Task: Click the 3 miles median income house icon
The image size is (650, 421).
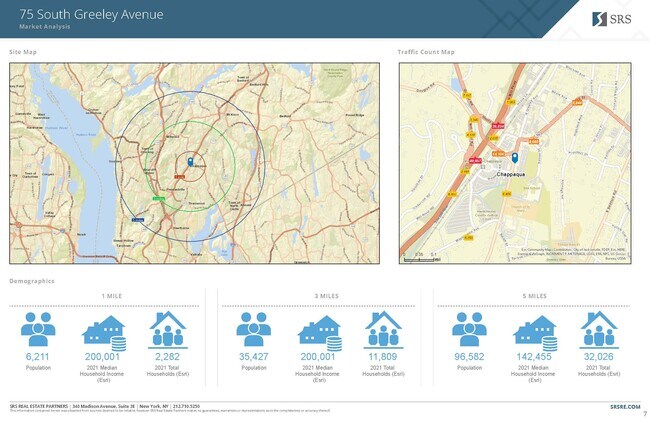Action: (x=319, y=329)
